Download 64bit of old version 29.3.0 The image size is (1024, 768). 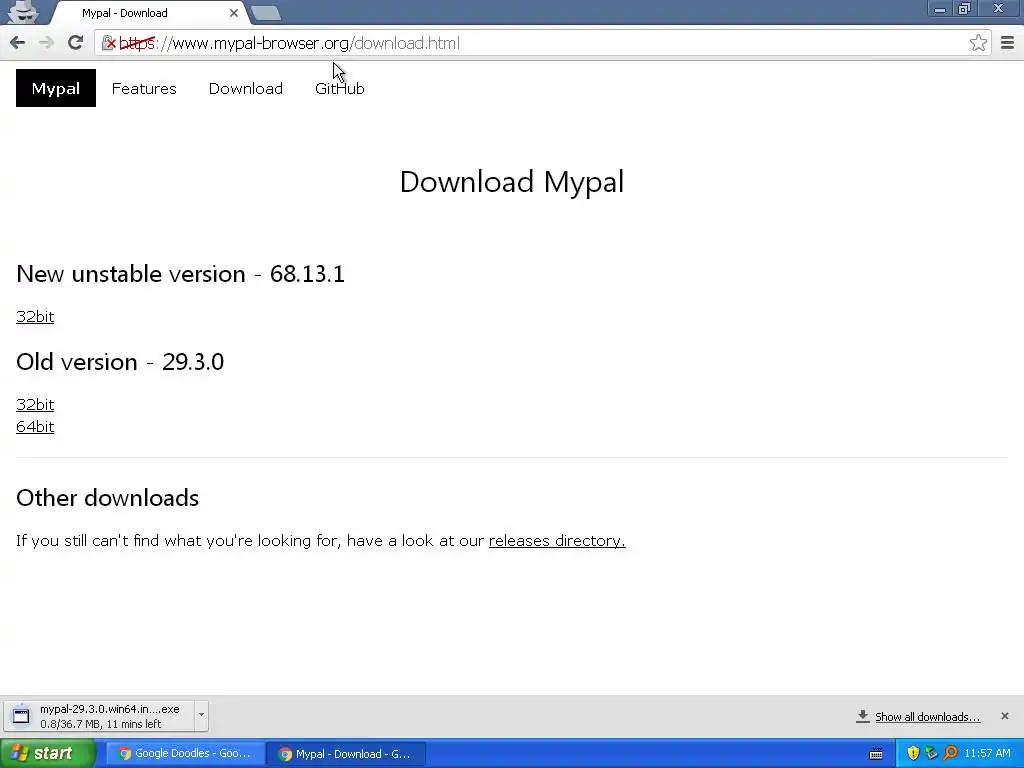coord(35,426)
